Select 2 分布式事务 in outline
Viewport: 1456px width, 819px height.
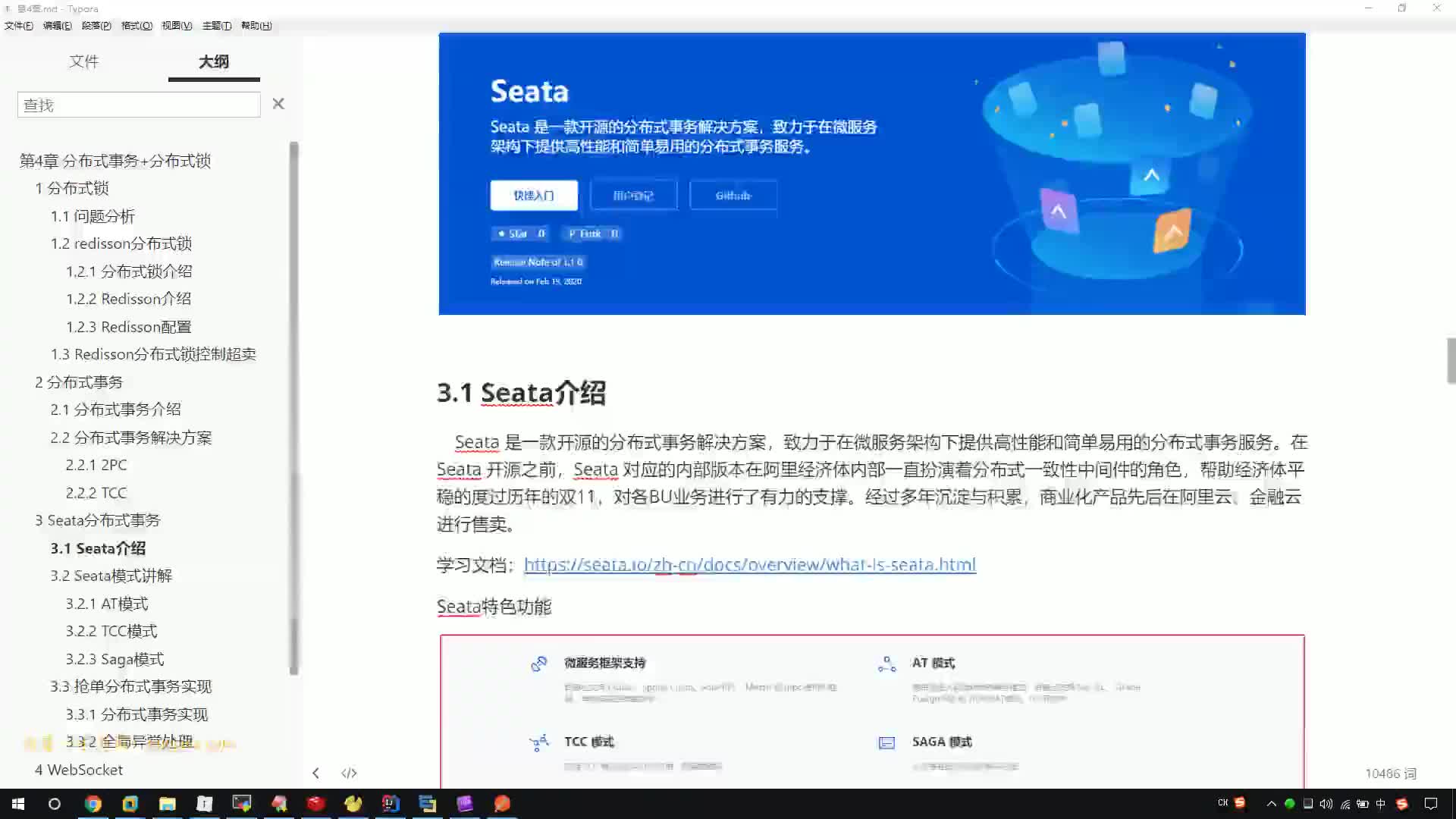pos(79,382)
